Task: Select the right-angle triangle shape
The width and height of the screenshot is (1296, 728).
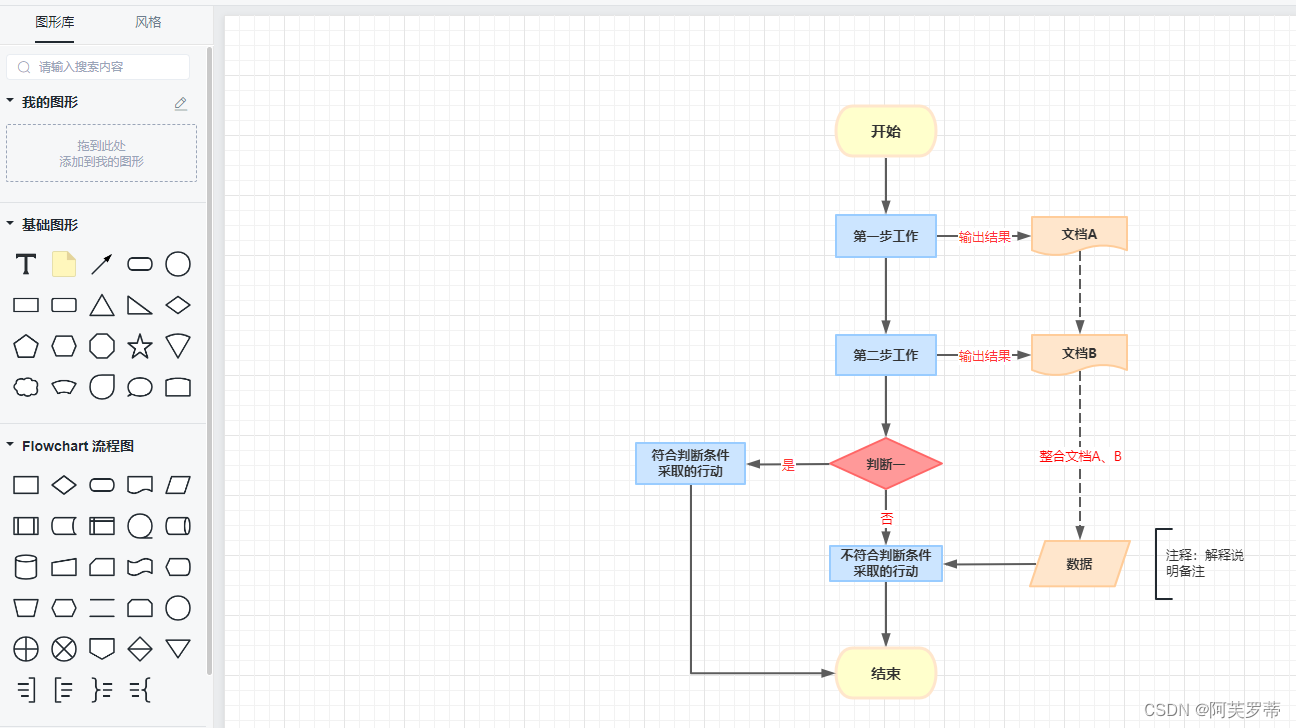Action: (x=140, y=305)
